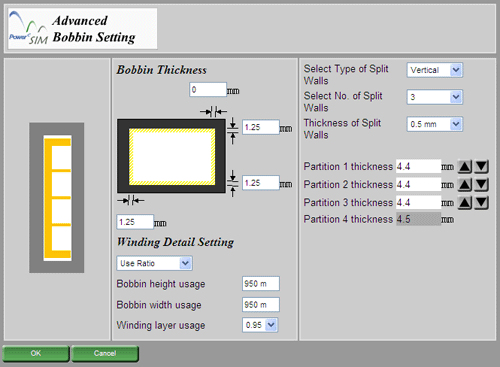
Task: Click the PowerSIM logo
Action: (28, 29)
